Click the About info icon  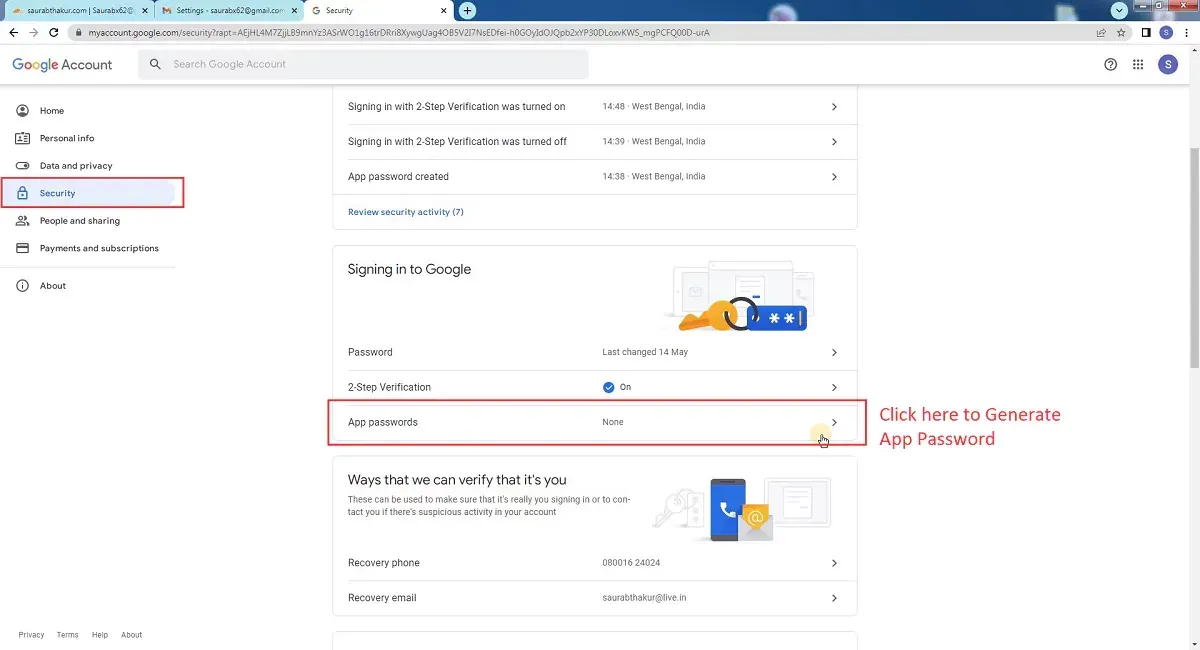click(x=22, y=286)
